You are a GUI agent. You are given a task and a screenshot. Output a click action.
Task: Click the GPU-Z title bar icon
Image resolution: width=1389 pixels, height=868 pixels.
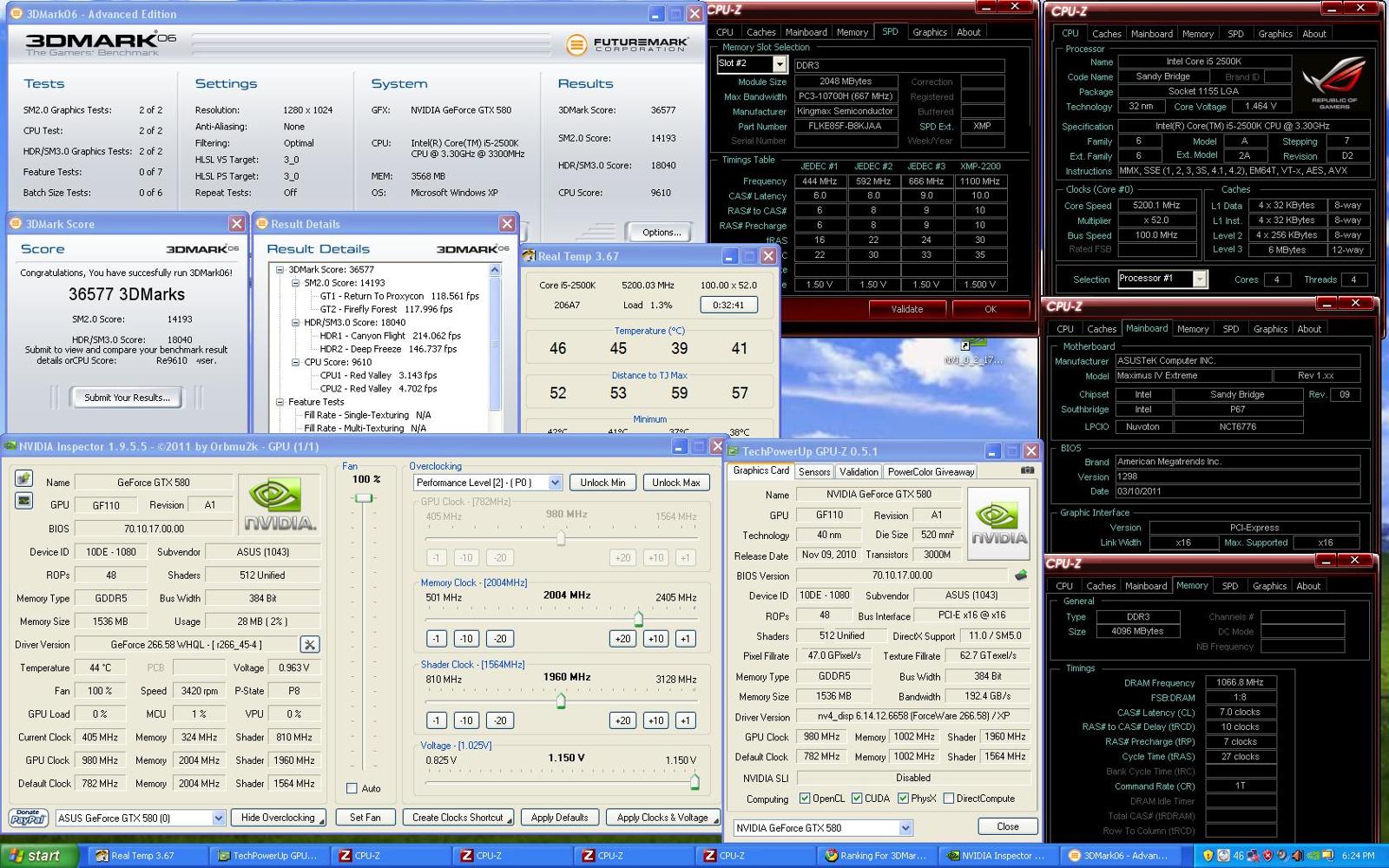point(734,451)
